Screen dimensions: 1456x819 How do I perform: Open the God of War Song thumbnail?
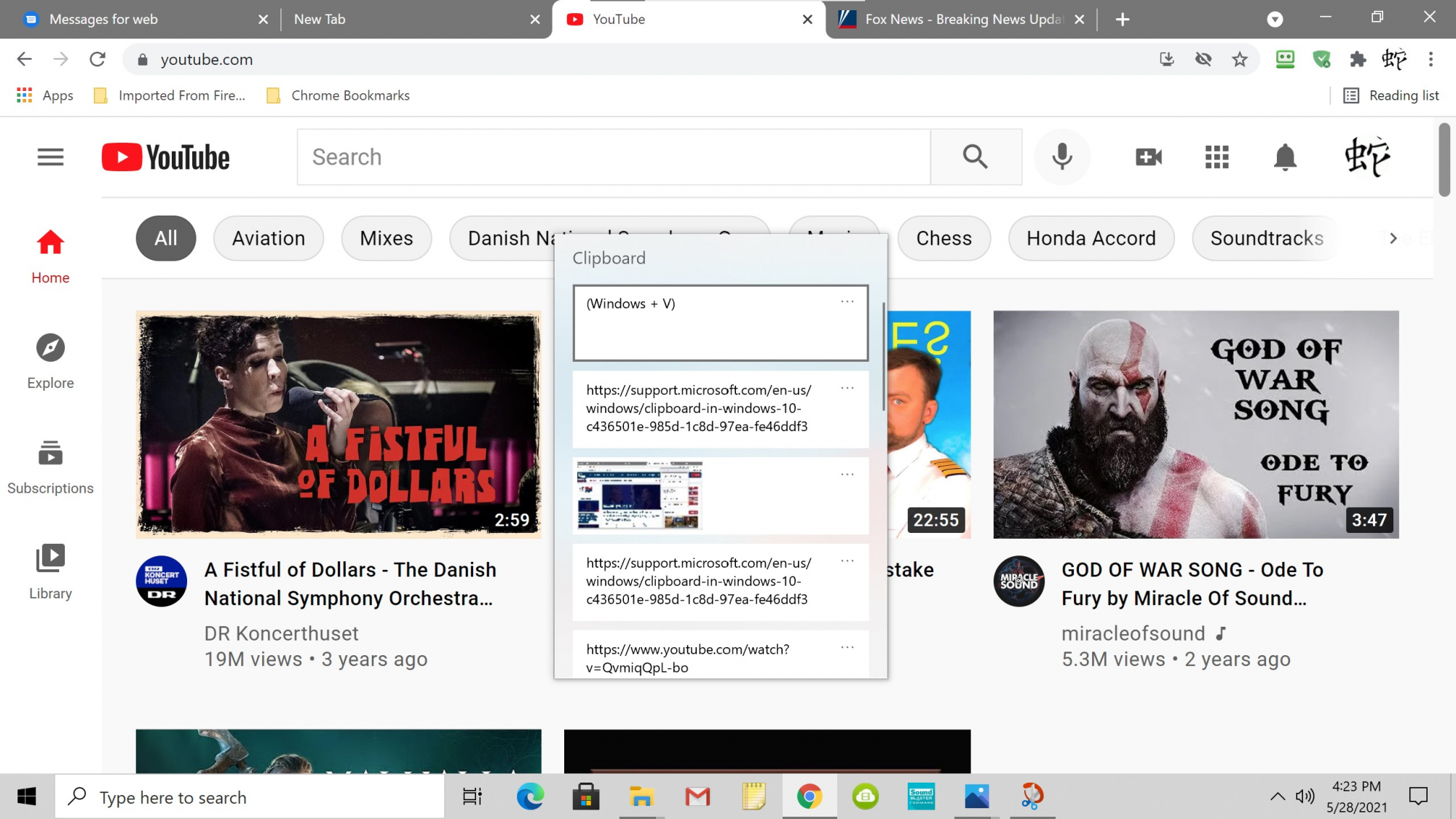(1196, 424)
